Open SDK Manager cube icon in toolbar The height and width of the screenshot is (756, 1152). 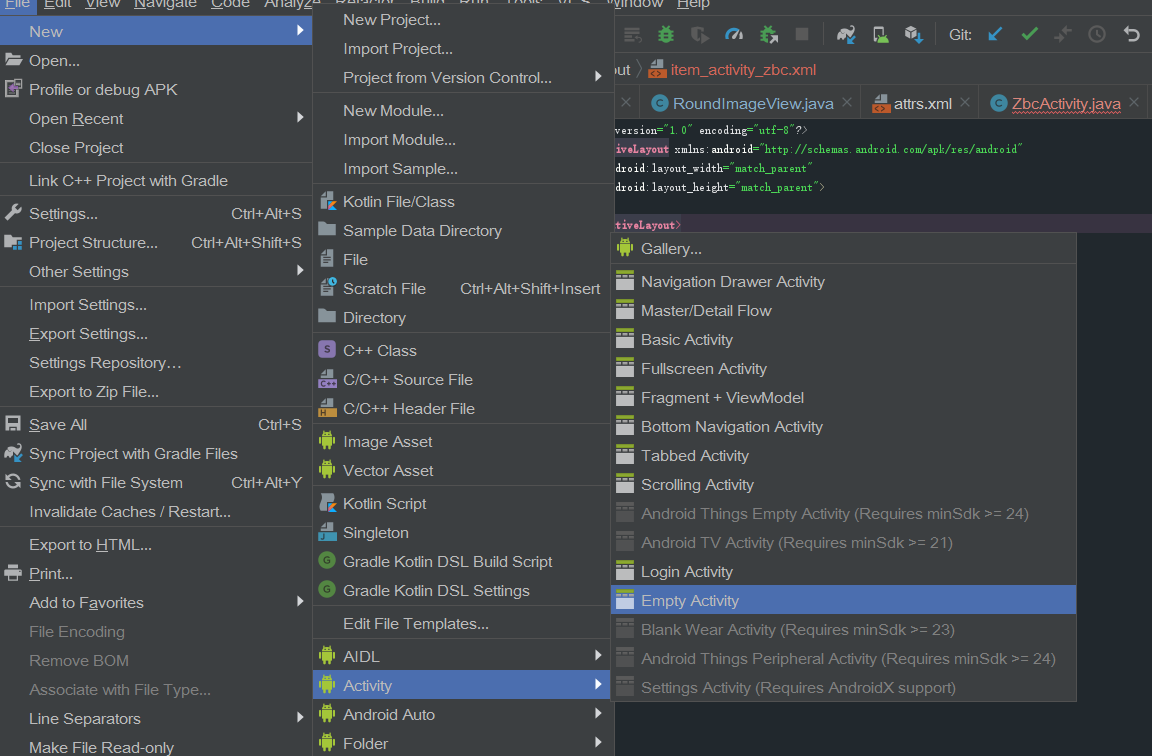click(913, 34)
